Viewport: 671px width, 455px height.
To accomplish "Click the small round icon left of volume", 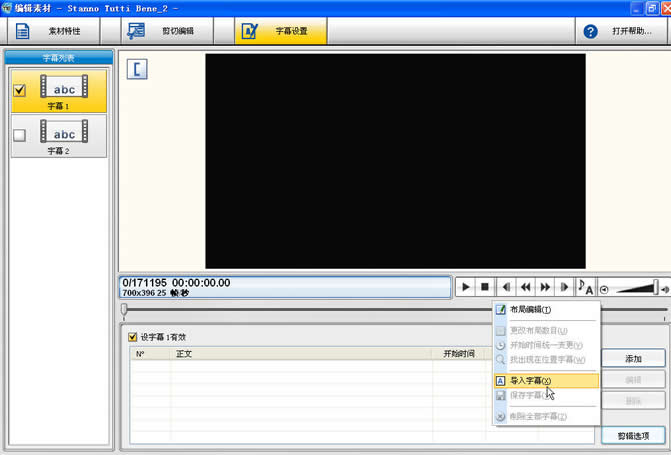I will 604,290.
